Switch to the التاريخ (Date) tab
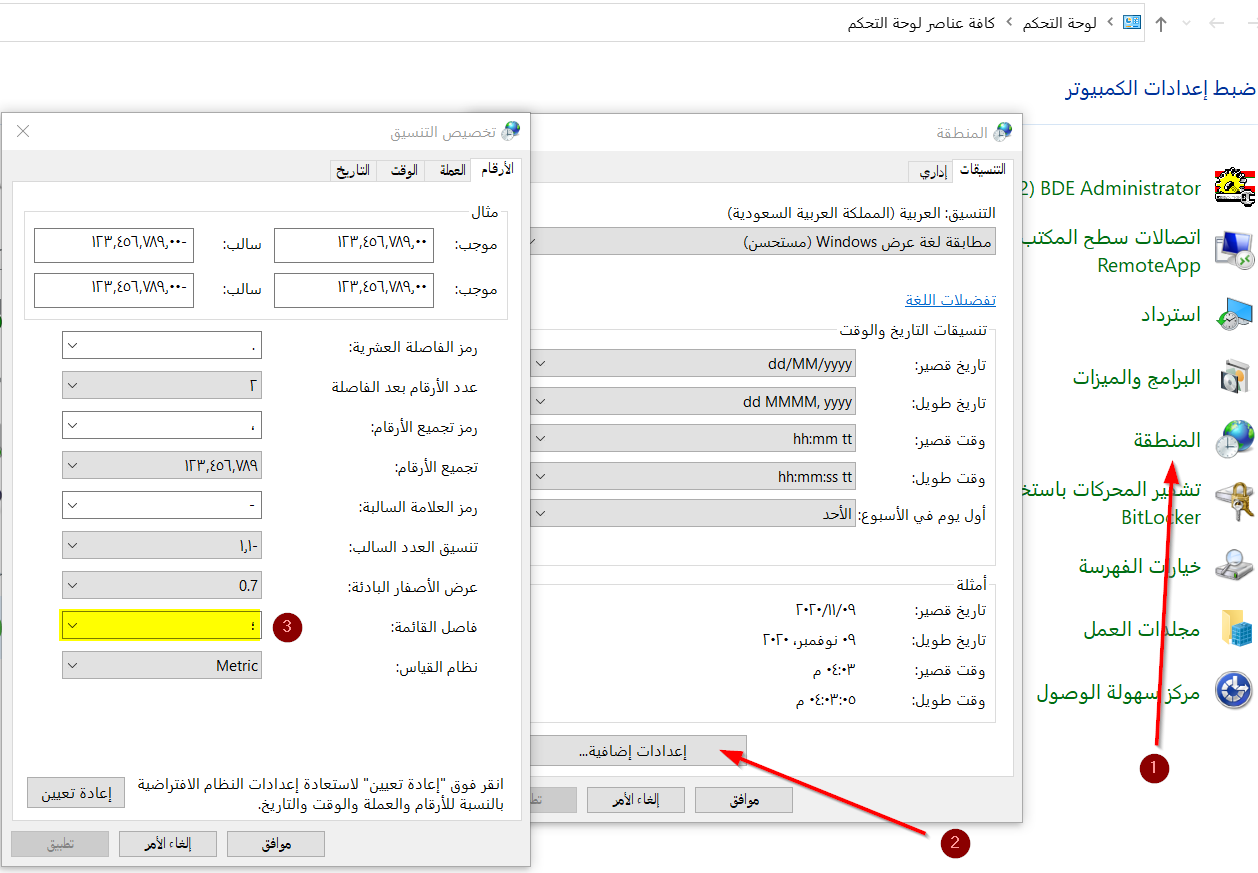This screenshot has width=1258, height=873. [x=352, y=169]
